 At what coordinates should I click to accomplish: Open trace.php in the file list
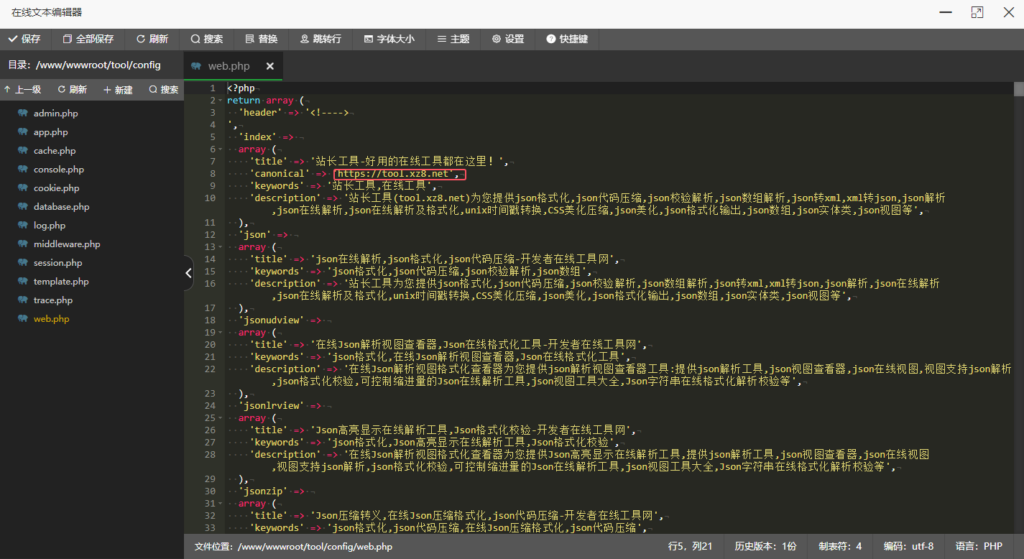coord(53,300)
